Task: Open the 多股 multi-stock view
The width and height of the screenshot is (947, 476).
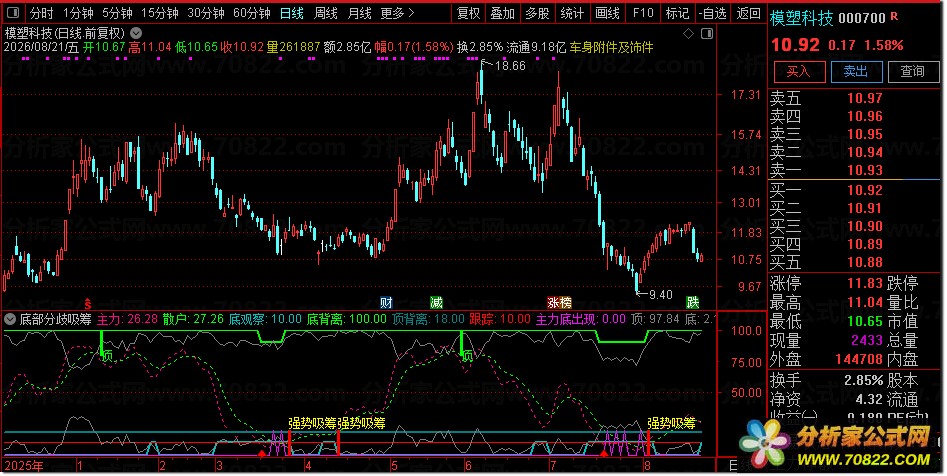Action: coord(537,13)
